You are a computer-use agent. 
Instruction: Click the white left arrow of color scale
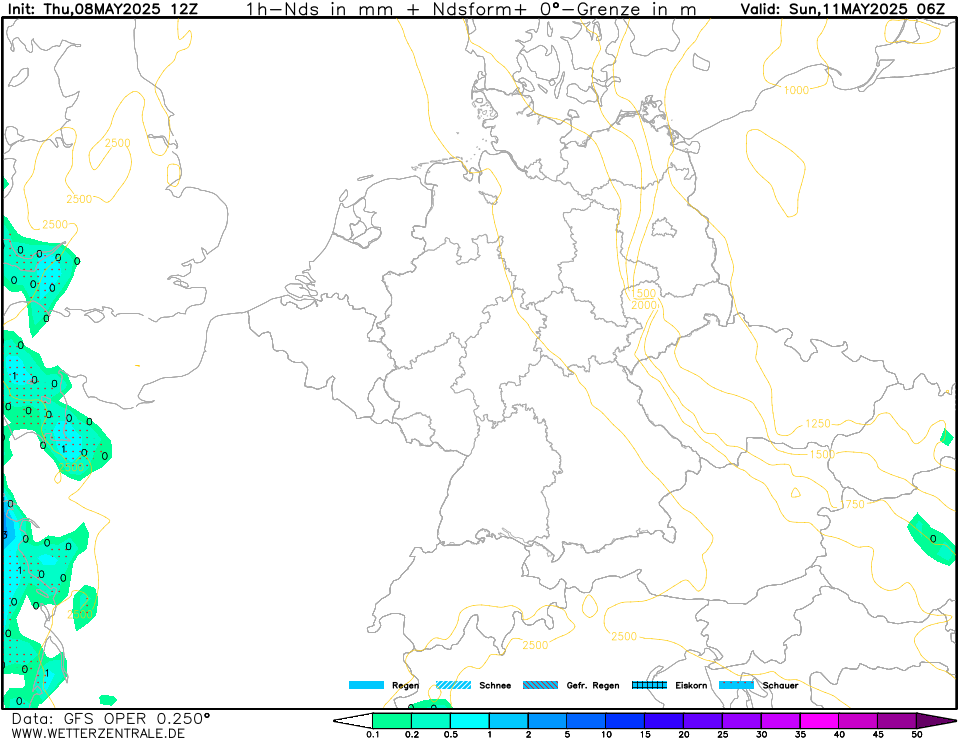[352, 720]
